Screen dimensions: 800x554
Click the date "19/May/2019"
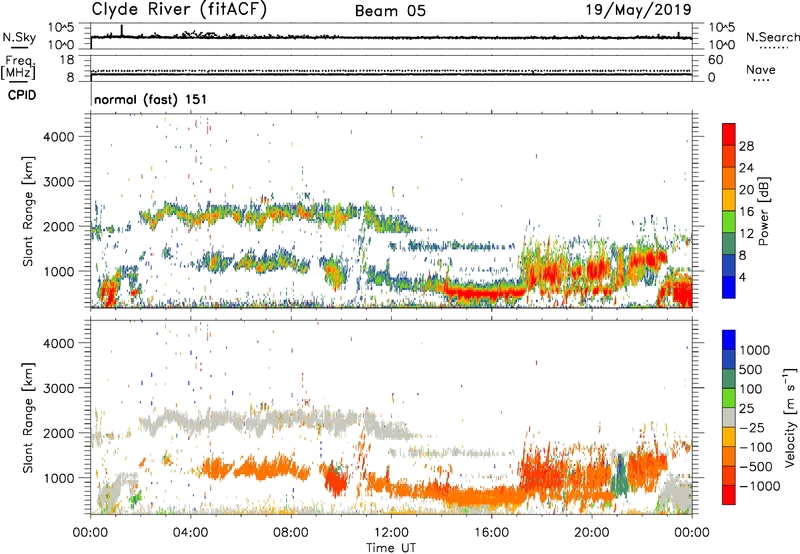(x=638, y=10)
